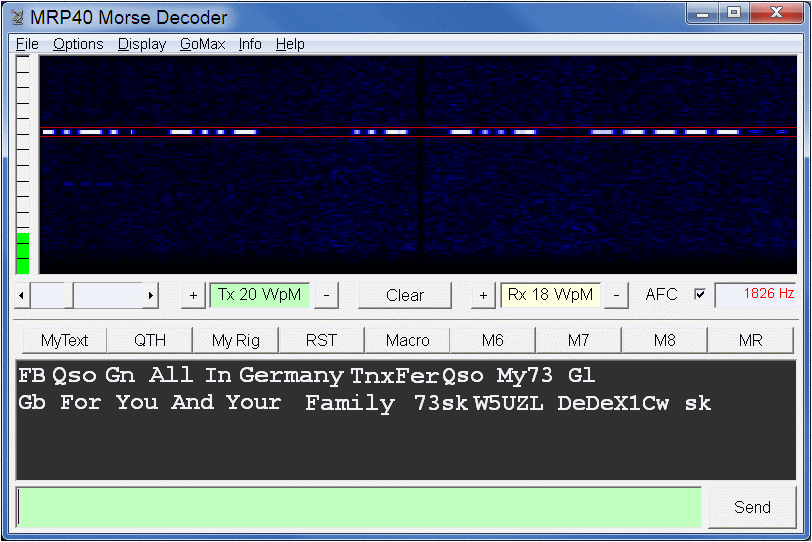Open the Display menu

coord(142,44)
